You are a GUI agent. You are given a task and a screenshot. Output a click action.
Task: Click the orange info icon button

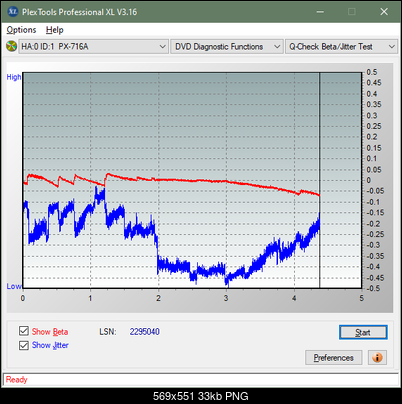pos(377,358)
